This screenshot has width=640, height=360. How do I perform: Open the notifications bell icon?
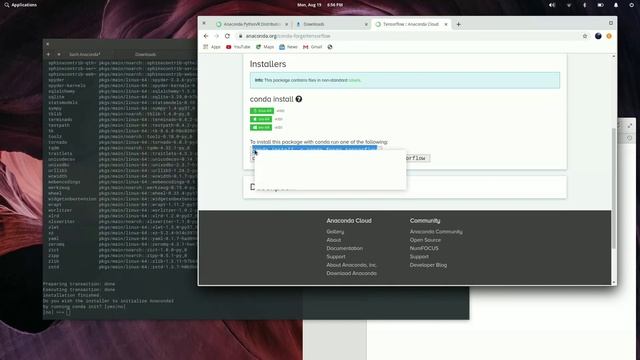616,5
